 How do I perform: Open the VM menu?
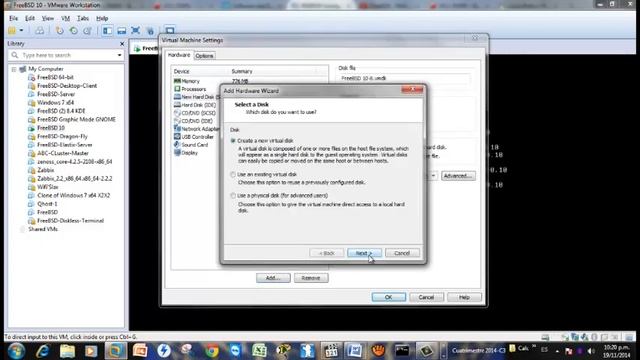(65, 18)
